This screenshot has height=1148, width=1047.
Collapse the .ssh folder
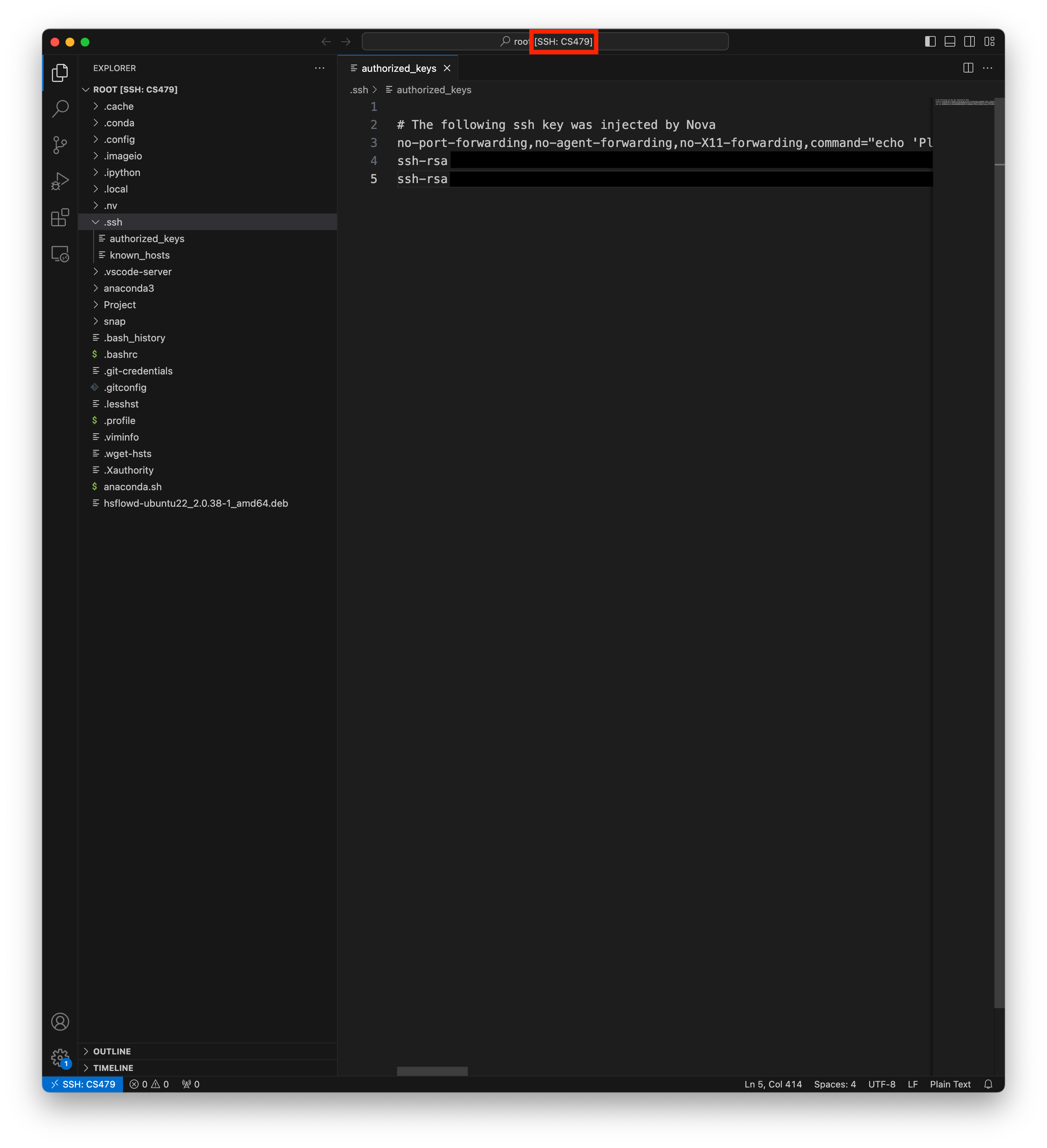pos(113,222)
